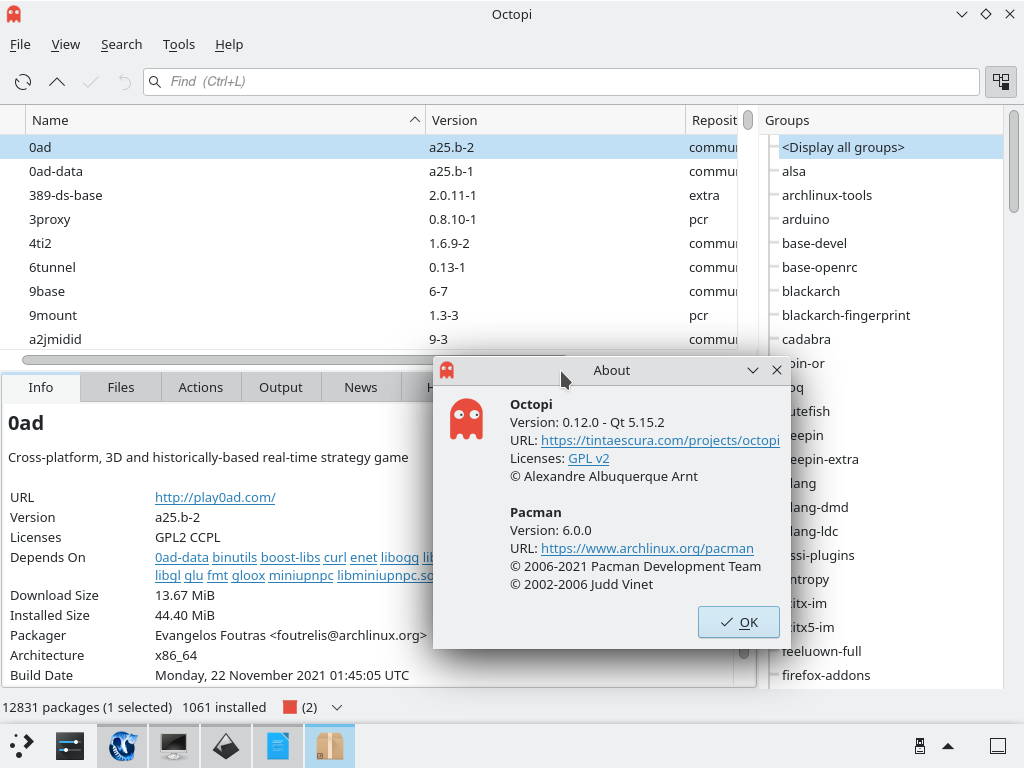This screenshot has height=768, width=1024.
Task: Click in the Find search field
Action: pos(562,82)
